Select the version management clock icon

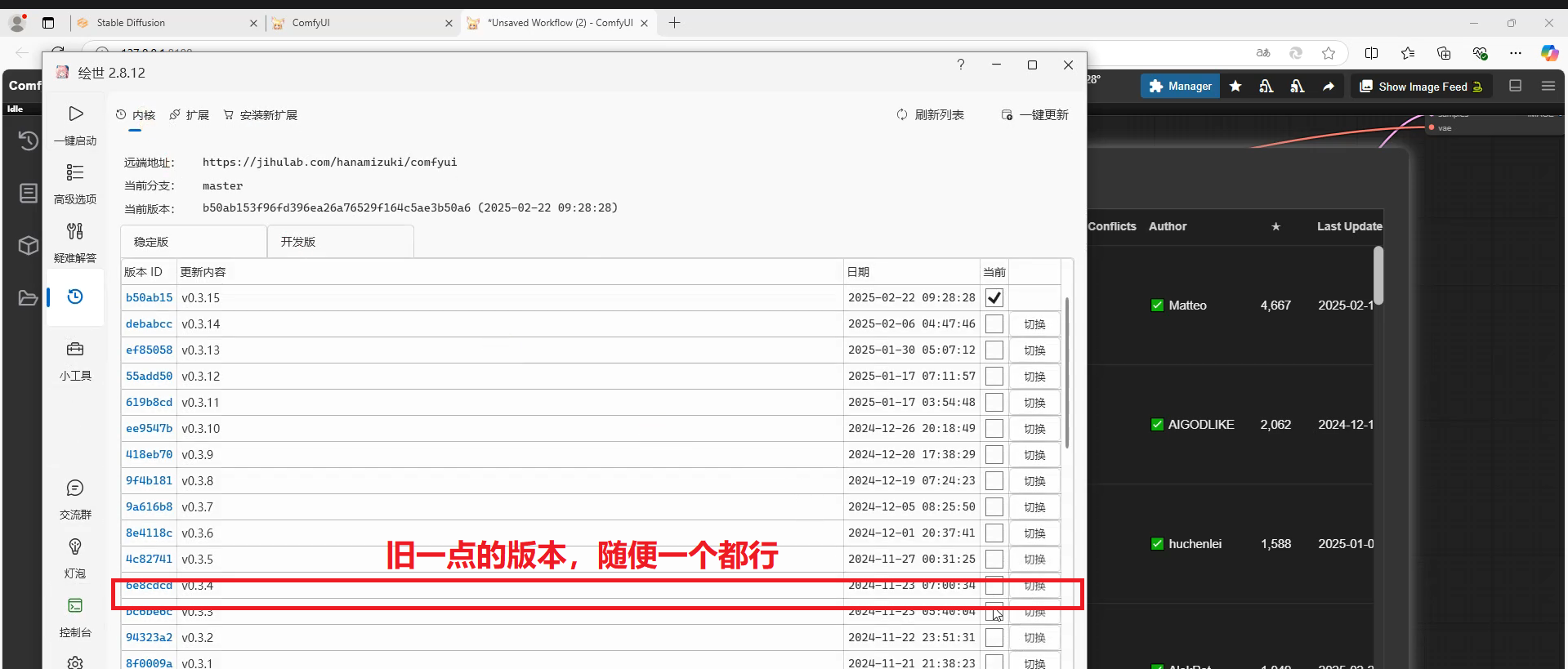75,297
